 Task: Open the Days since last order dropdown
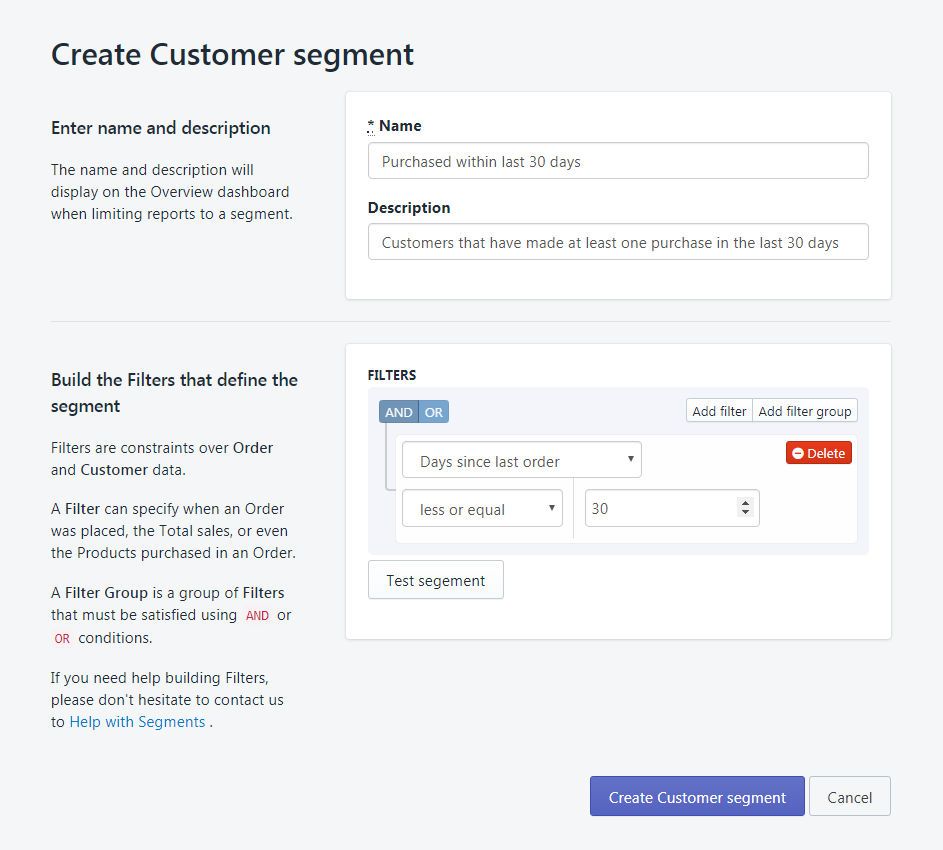pos(521,460)
